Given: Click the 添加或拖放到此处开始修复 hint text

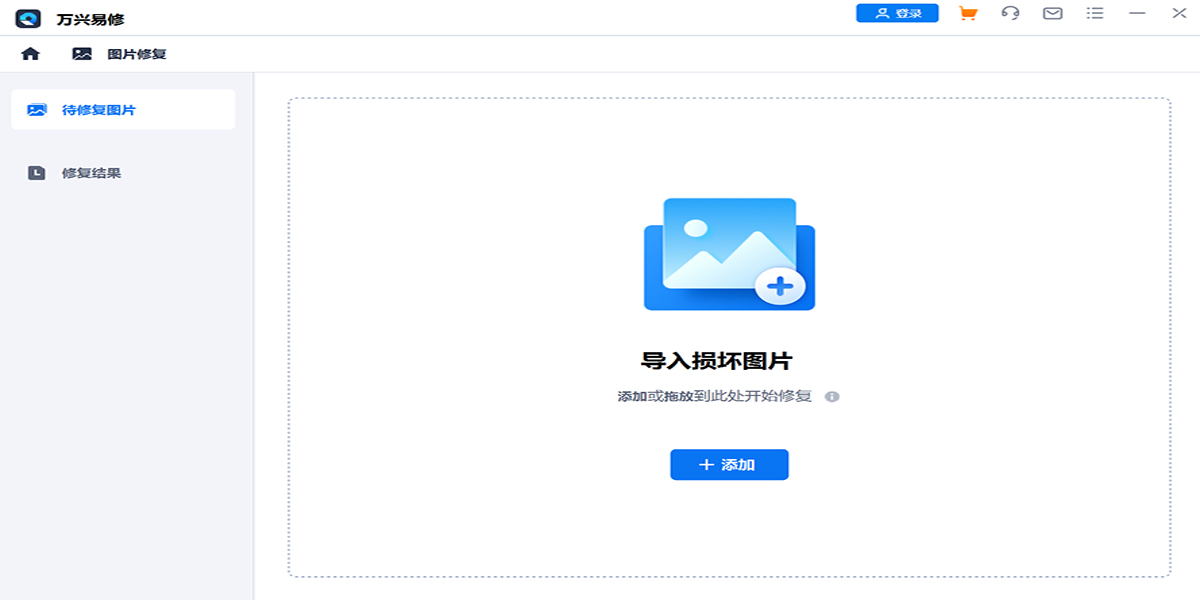Looking at the screenshot, I should [715, 397].
